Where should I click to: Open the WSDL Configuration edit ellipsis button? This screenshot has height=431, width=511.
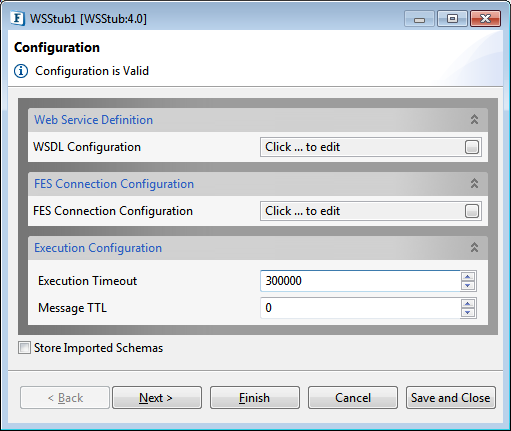click(472, 147)
